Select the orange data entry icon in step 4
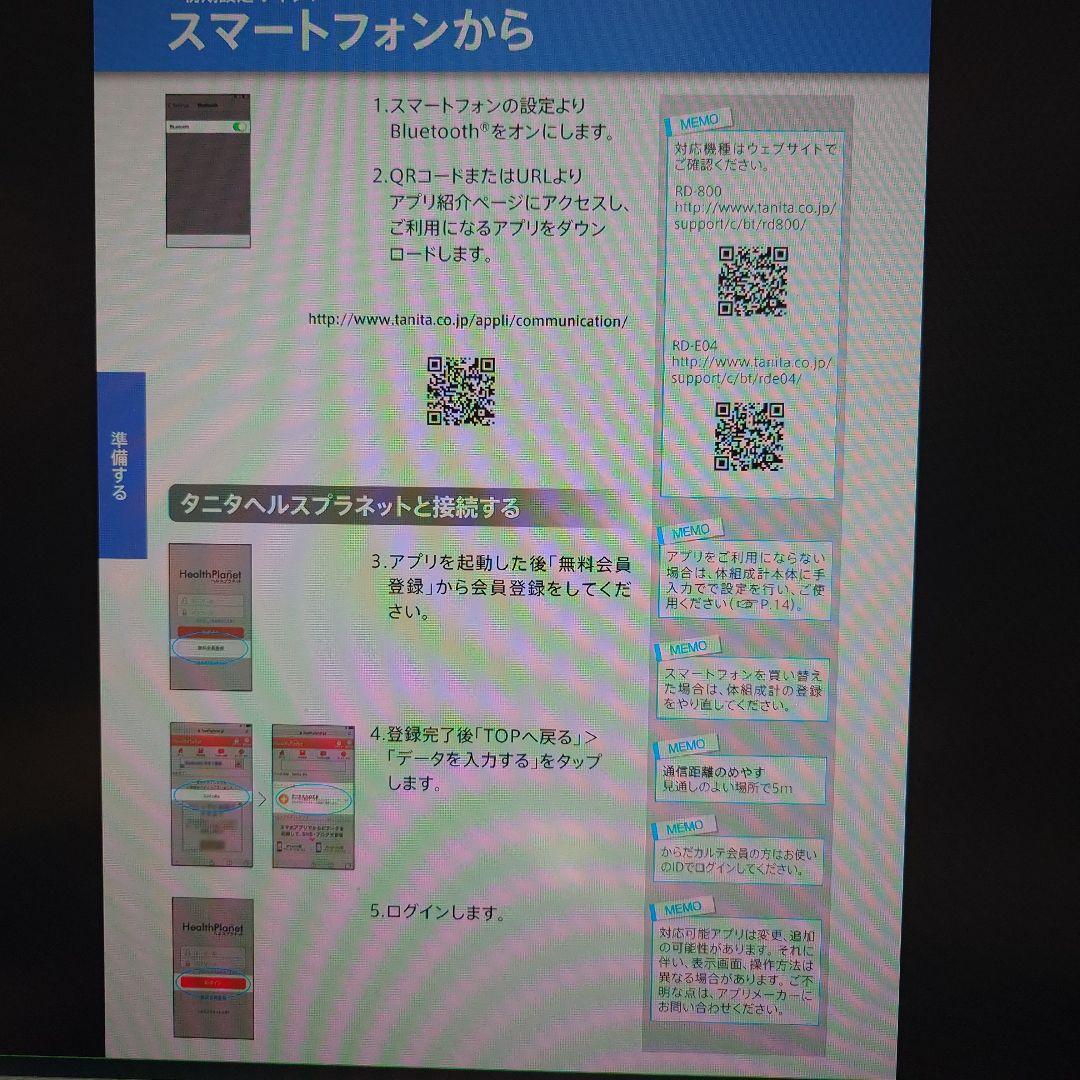Image resolution: width=1080 pixels, height=1080 pixels. (286, 798)
